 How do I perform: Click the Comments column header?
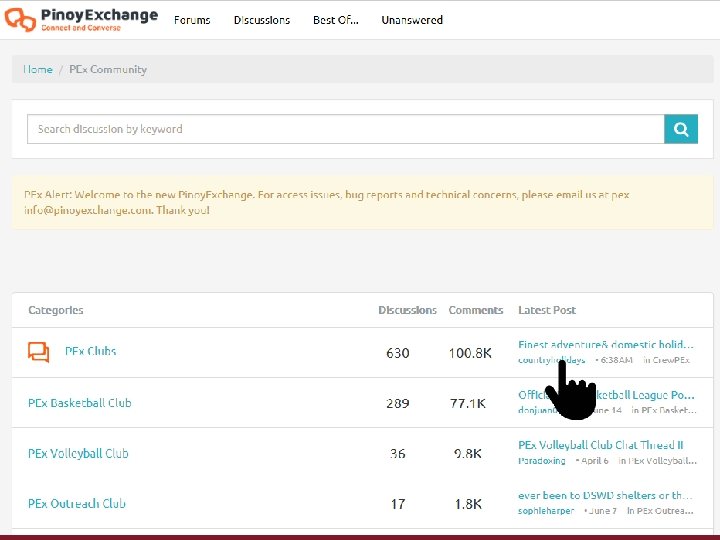[476, 310]
